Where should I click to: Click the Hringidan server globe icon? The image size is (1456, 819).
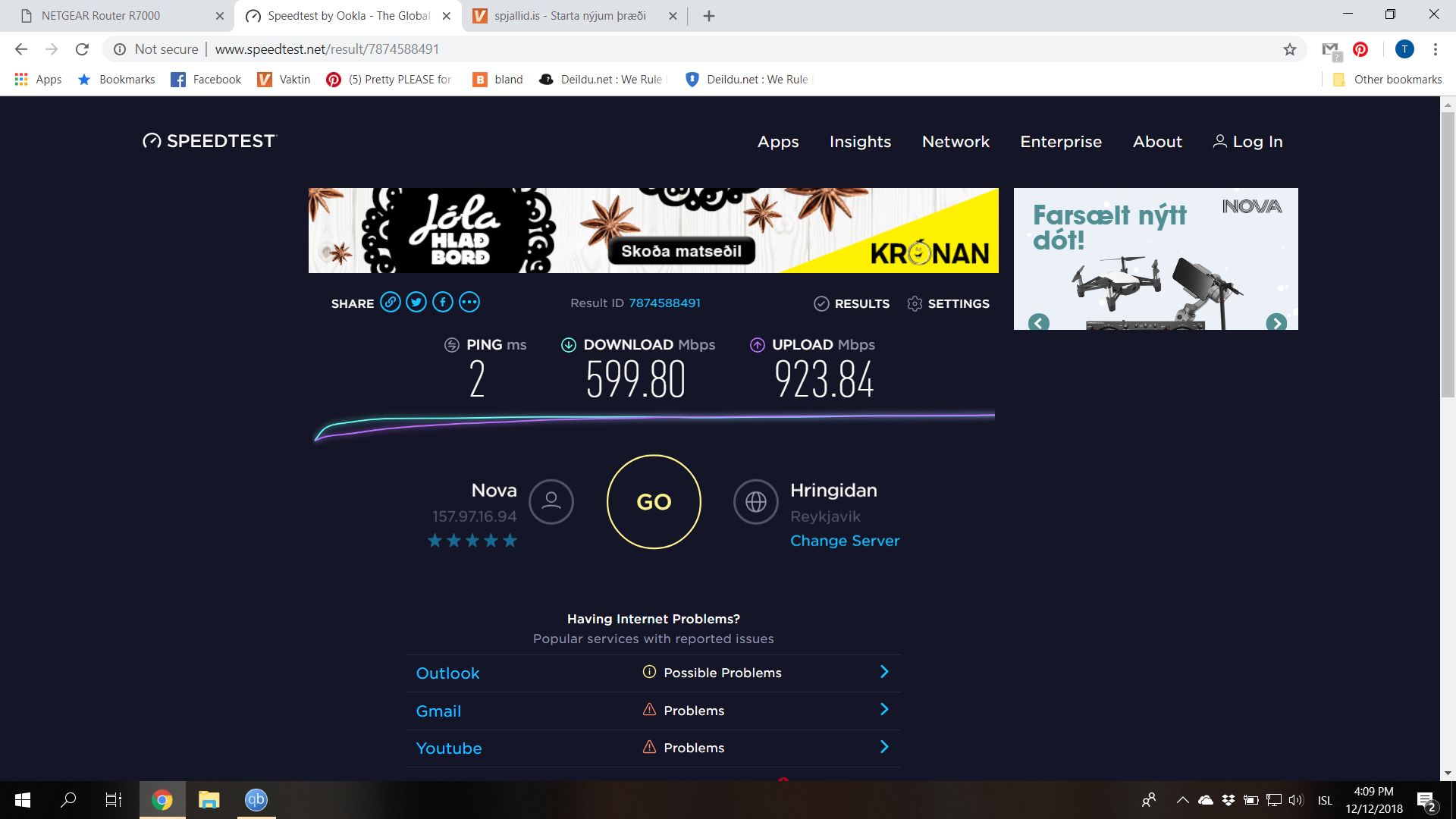pos(755,501)
